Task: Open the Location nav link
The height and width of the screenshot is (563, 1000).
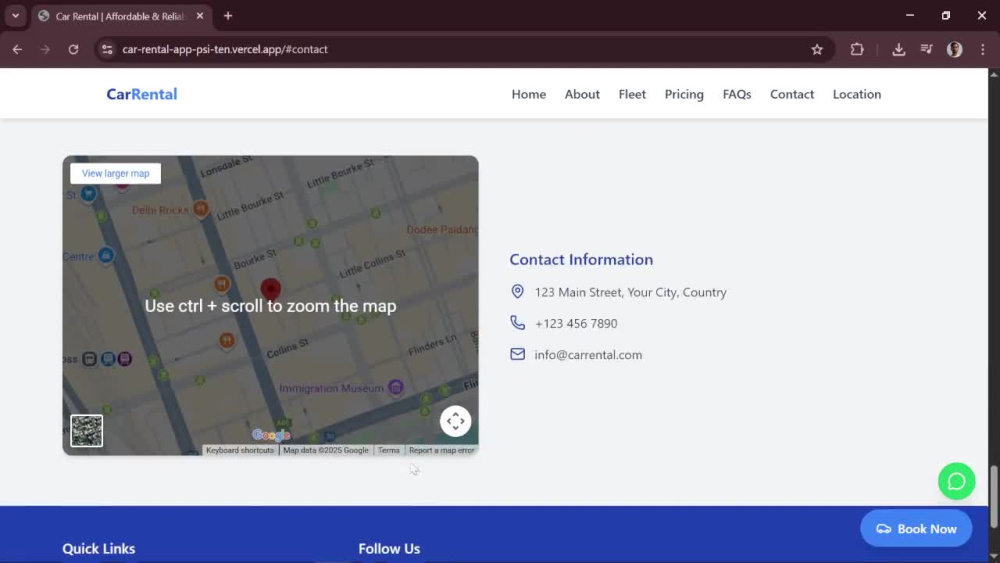Action: pyautogui.click(x=857, y=94)
